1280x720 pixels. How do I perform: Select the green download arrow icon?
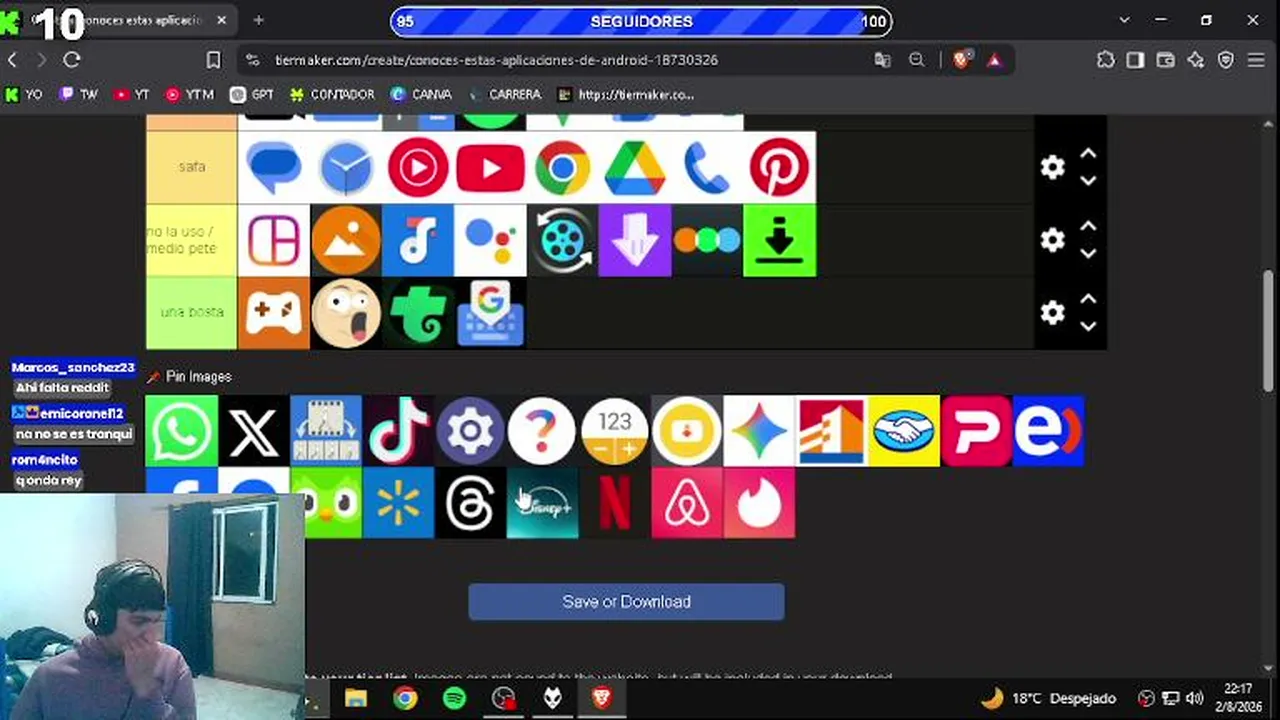[x=779, y=240]
